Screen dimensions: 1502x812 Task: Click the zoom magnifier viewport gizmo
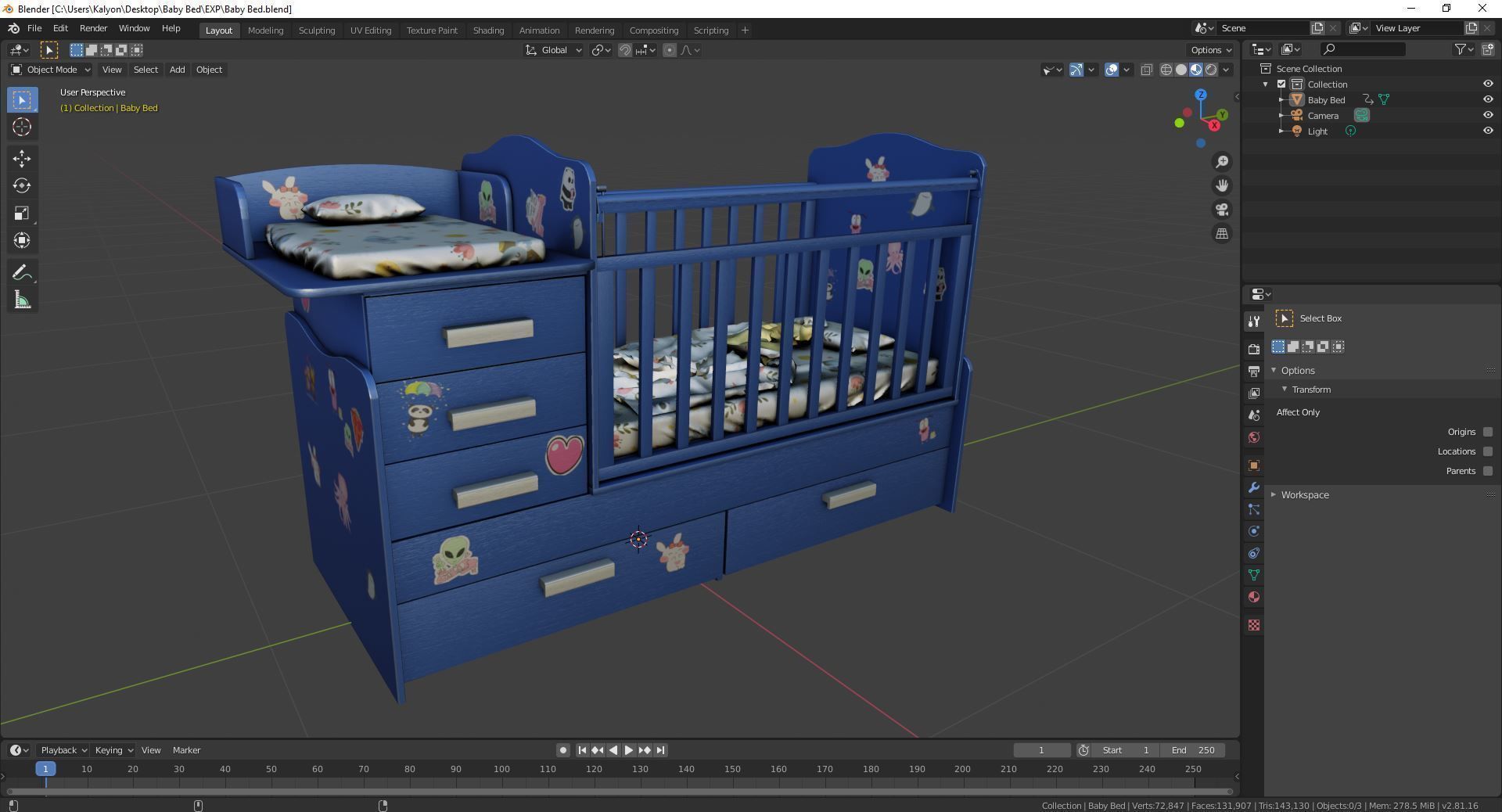point(1221,162)
